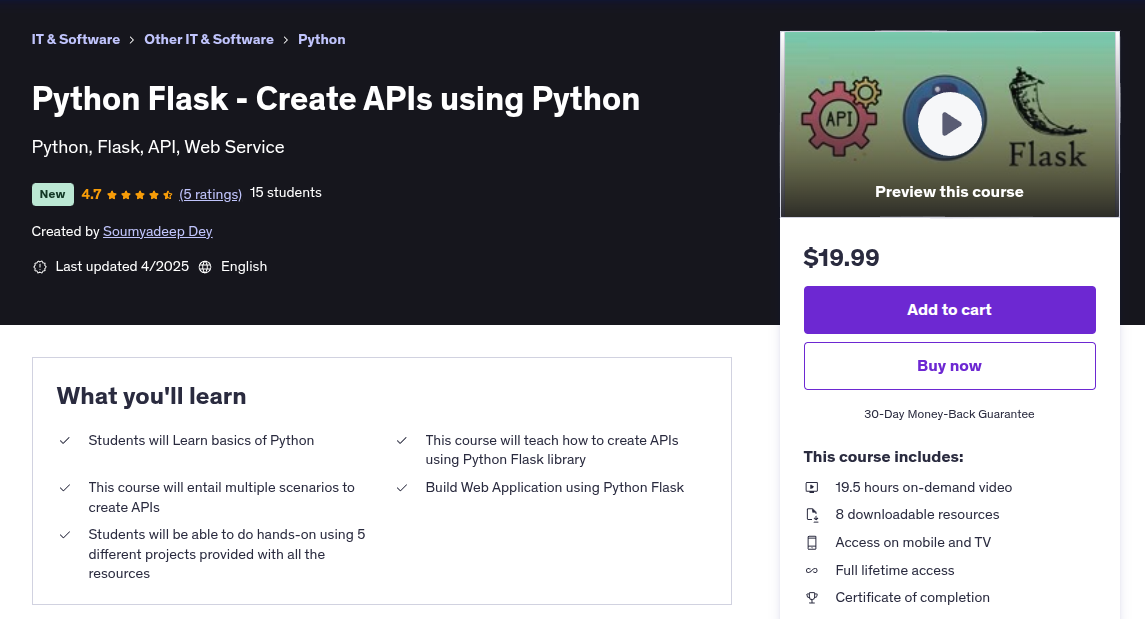
Task: Click 'Build Web Application using Python Flask'
Action: click(x=555, y=488)
